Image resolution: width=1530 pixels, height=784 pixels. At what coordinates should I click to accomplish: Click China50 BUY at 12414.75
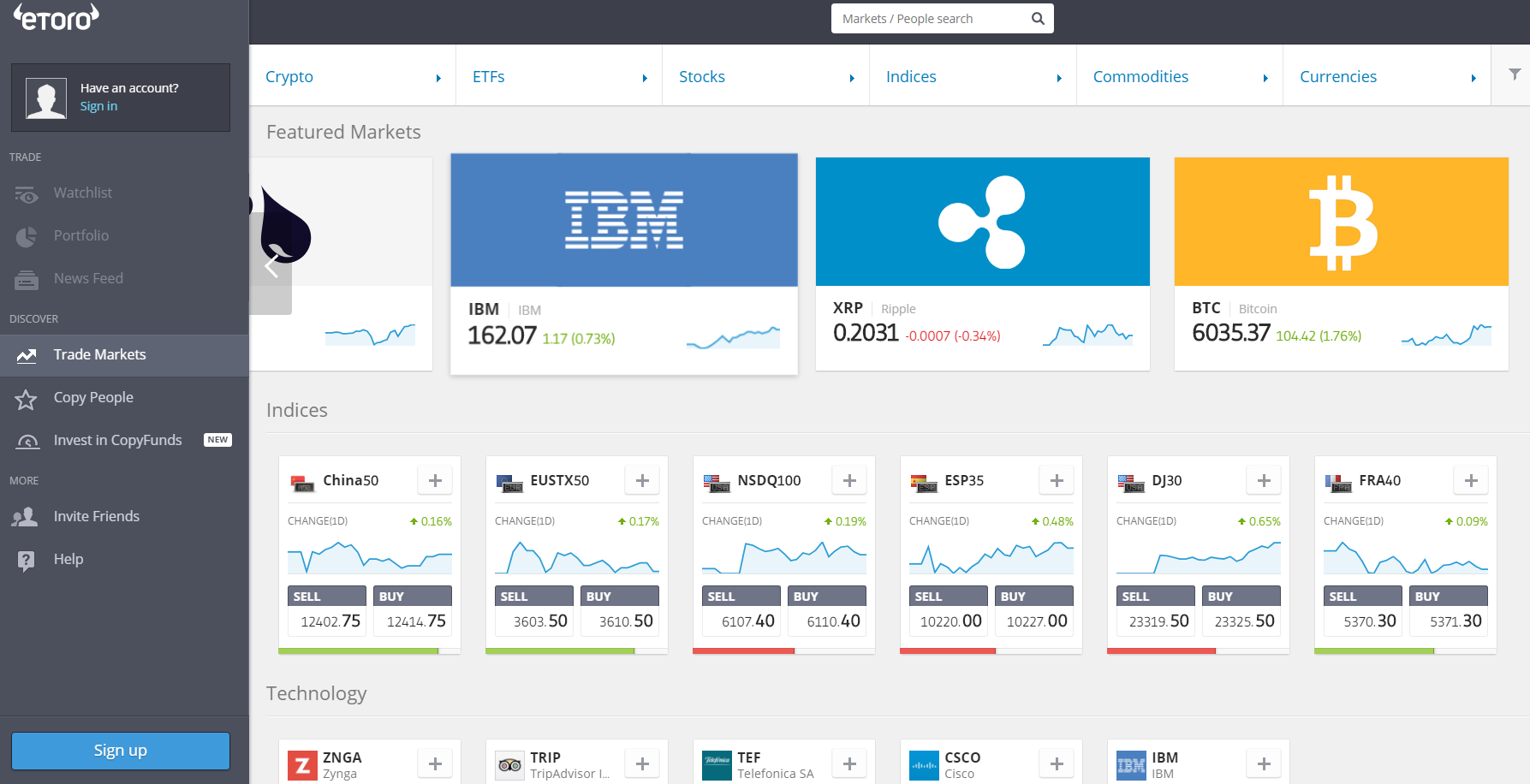tap(413, 611)
